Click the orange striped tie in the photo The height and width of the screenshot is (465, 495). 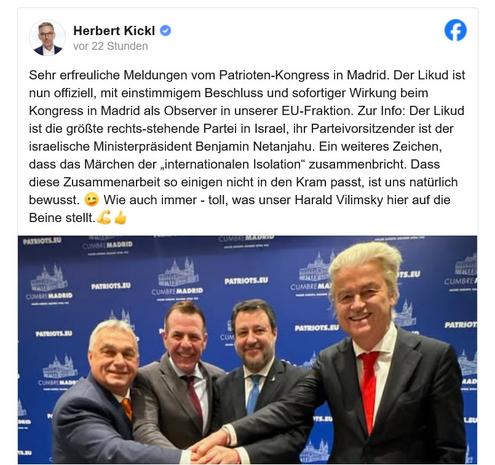click(x=127, y=409)
